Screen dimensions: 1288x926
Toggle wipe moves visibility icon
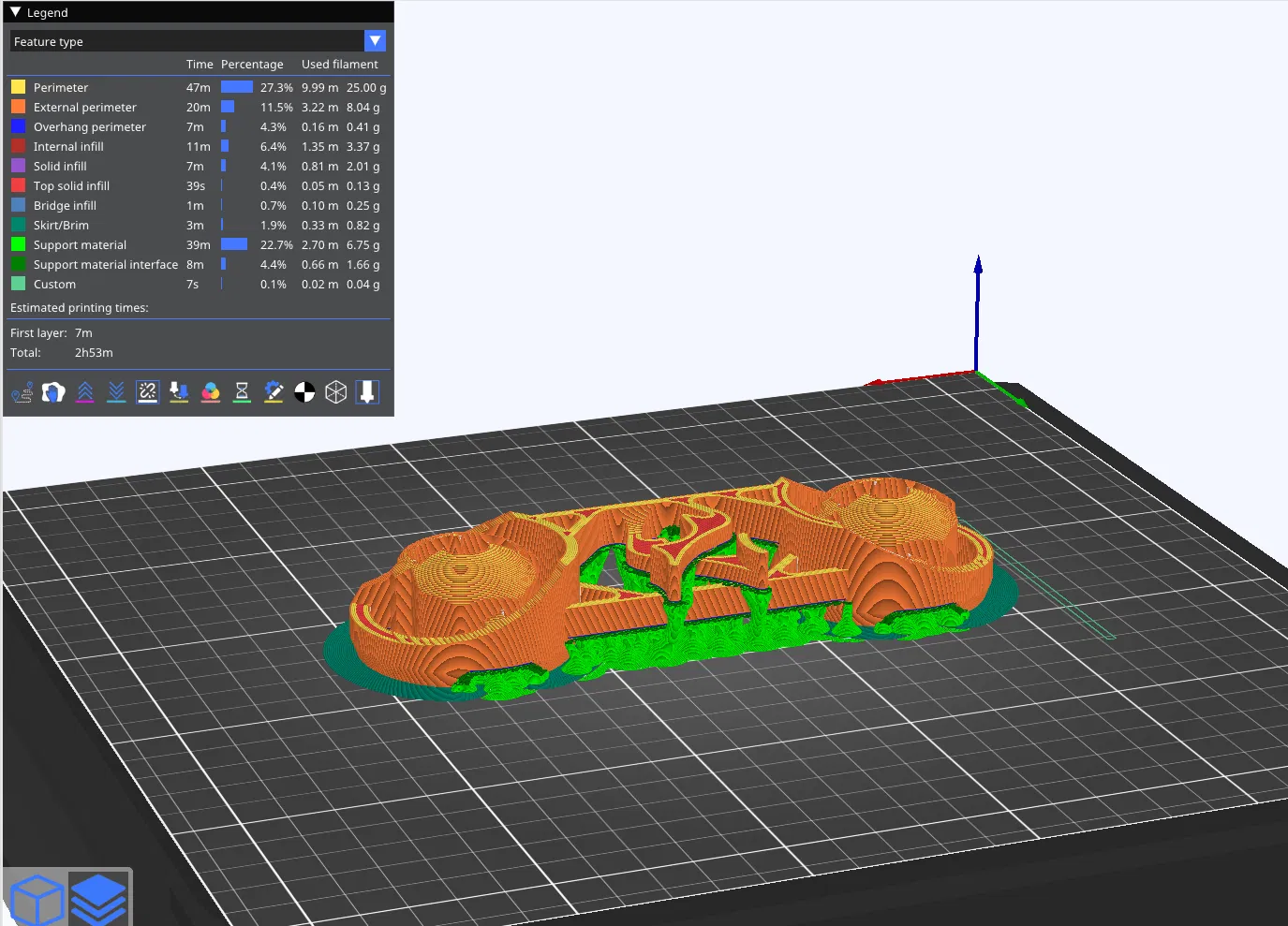pos(53,392)
